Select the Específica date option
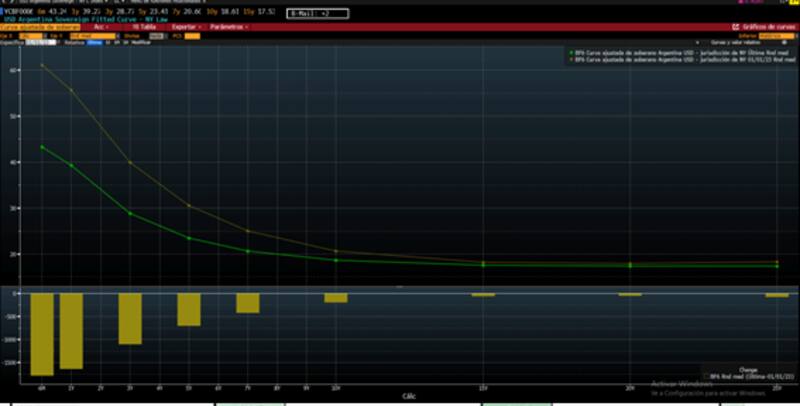The image size is (800, 406). tap(12, 43)
